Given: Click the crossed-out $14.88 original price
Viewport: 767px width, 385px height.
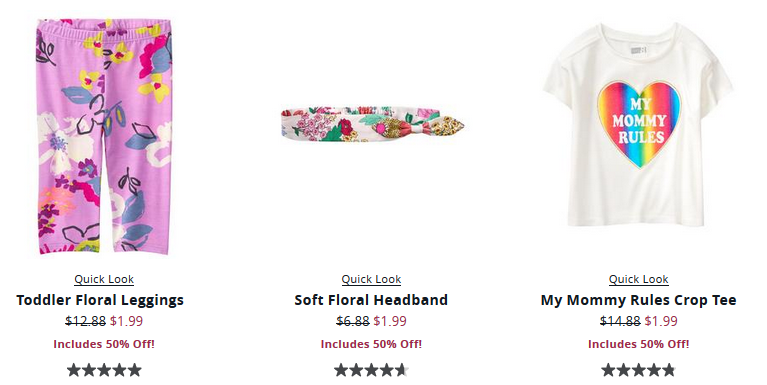Looking at the screenshot, I should (x=620, y=321).
